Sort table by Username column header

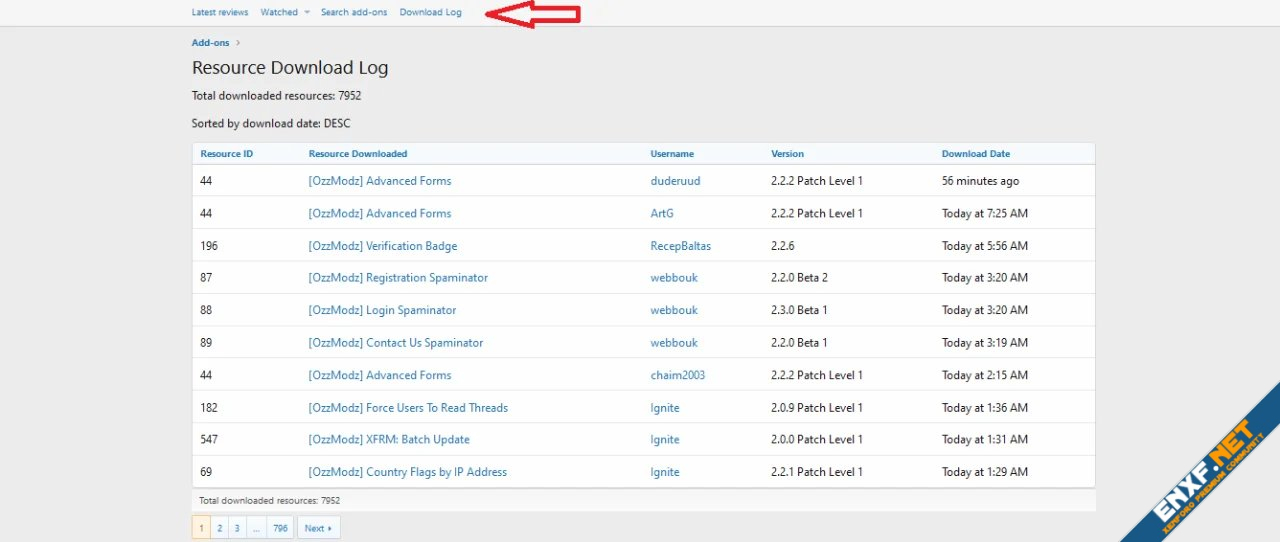(672, 154)
